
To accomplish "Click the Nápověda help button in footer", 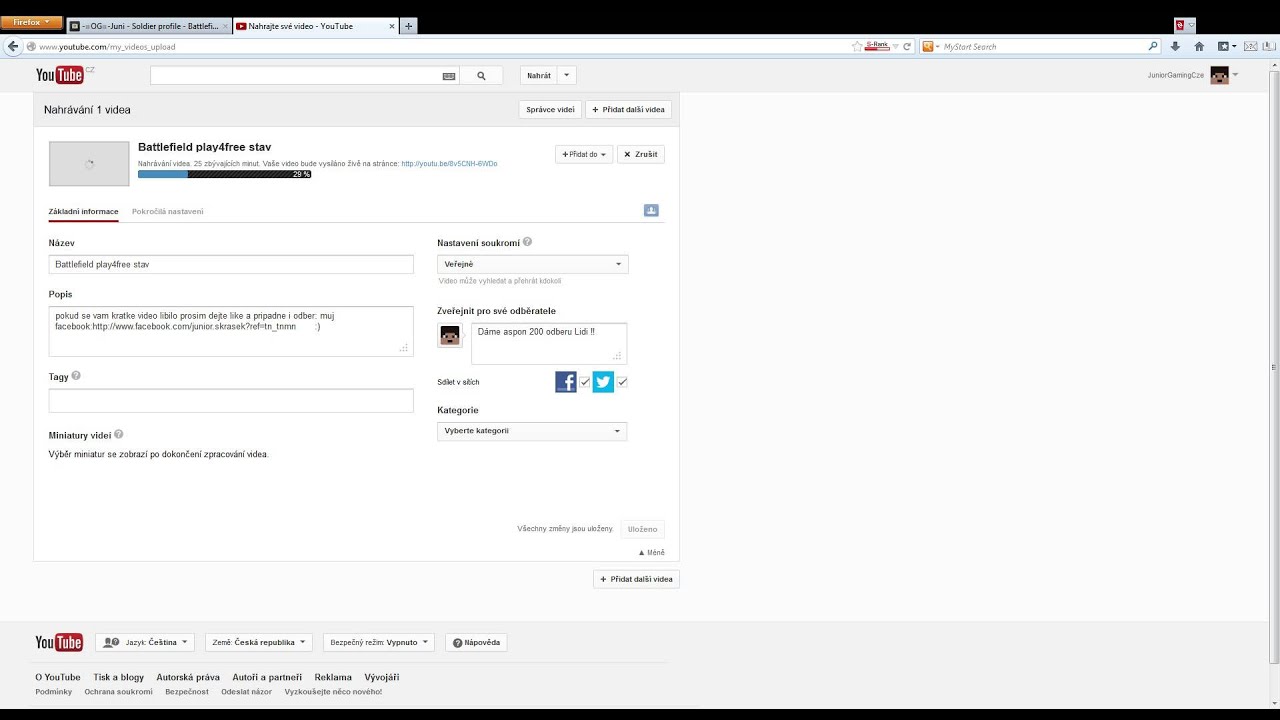I will tap(476, 642).
